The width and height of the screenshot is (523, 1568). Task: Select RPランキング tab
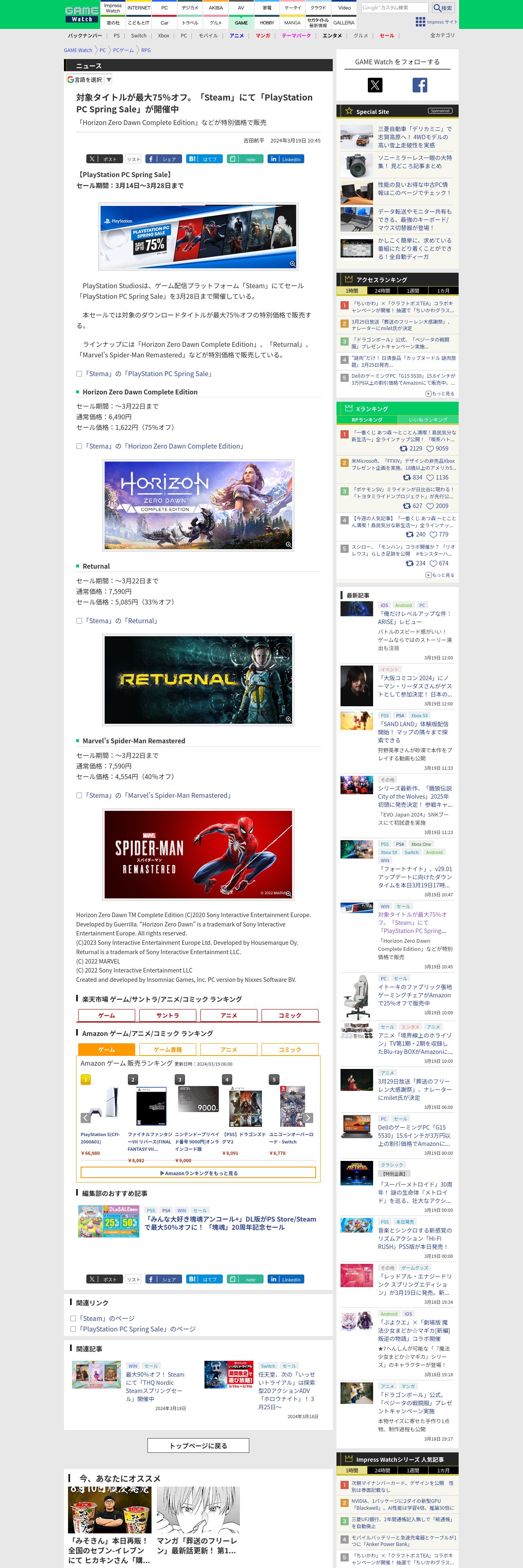point(367,419)
